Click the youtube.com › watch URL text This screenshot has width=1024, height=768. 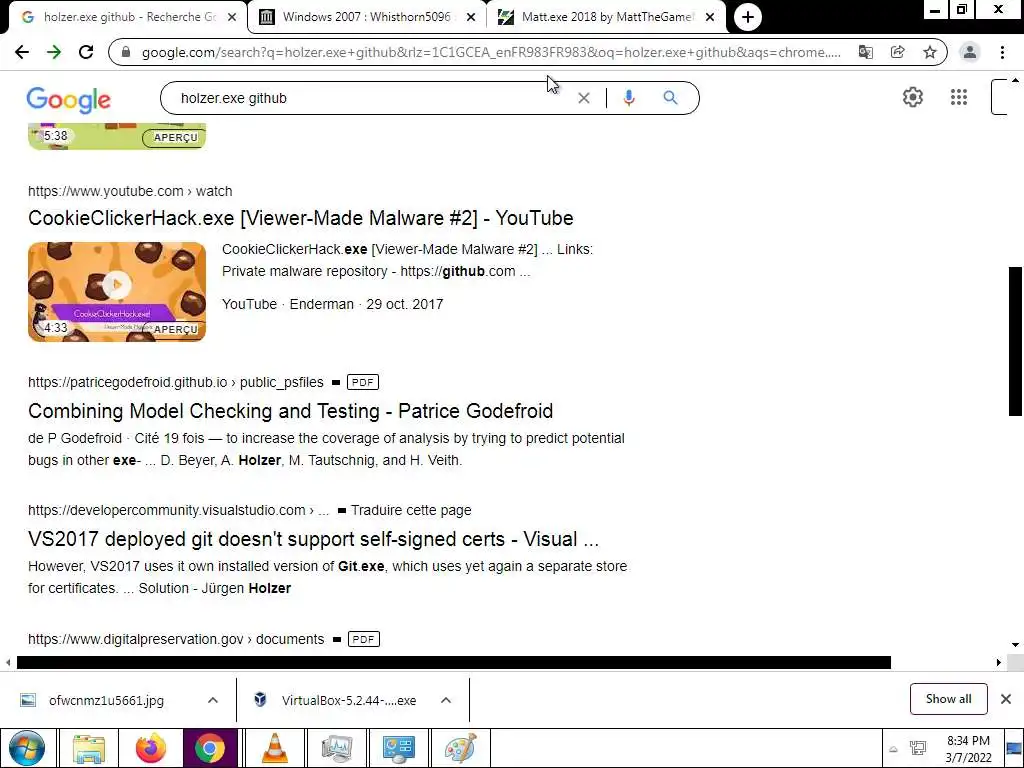(130, 191)
